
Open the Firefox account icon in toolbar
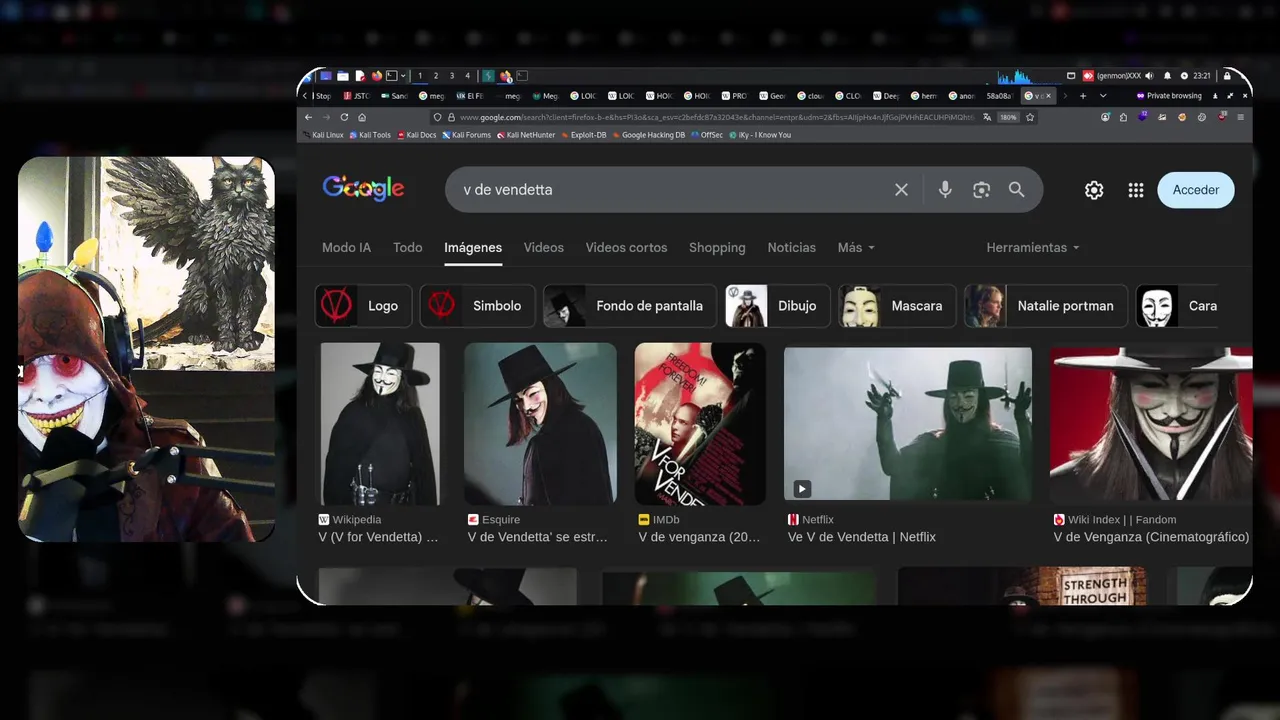(x=1105, y=117)
